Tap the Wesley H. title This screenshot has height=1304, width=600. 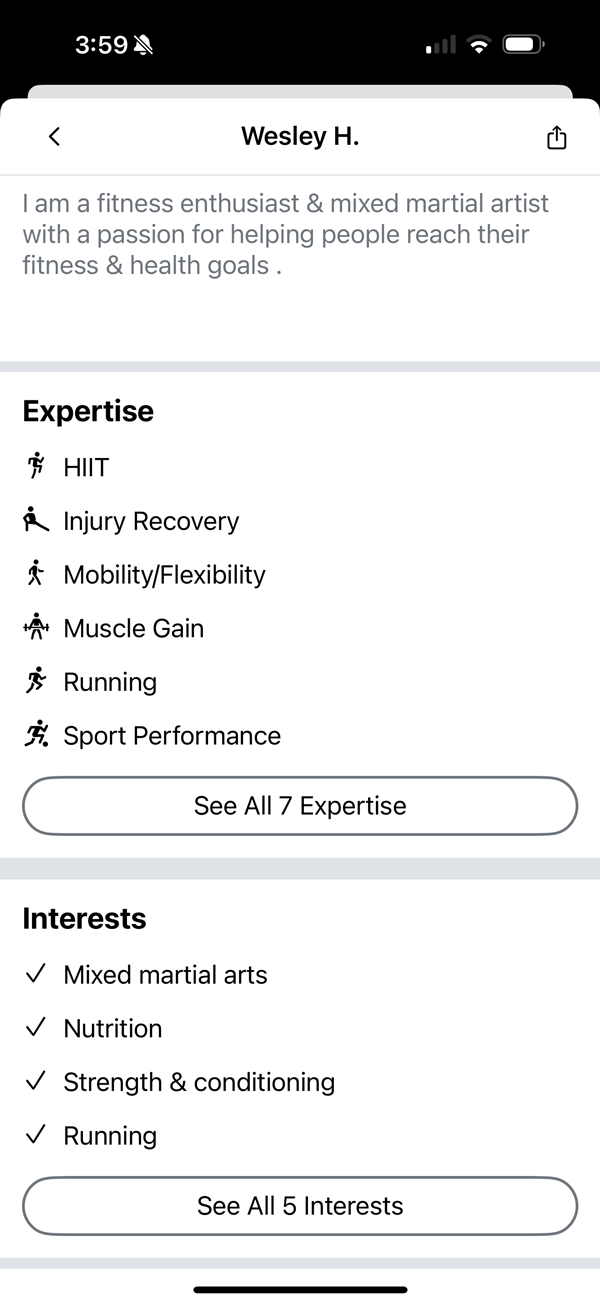(300, 137)
